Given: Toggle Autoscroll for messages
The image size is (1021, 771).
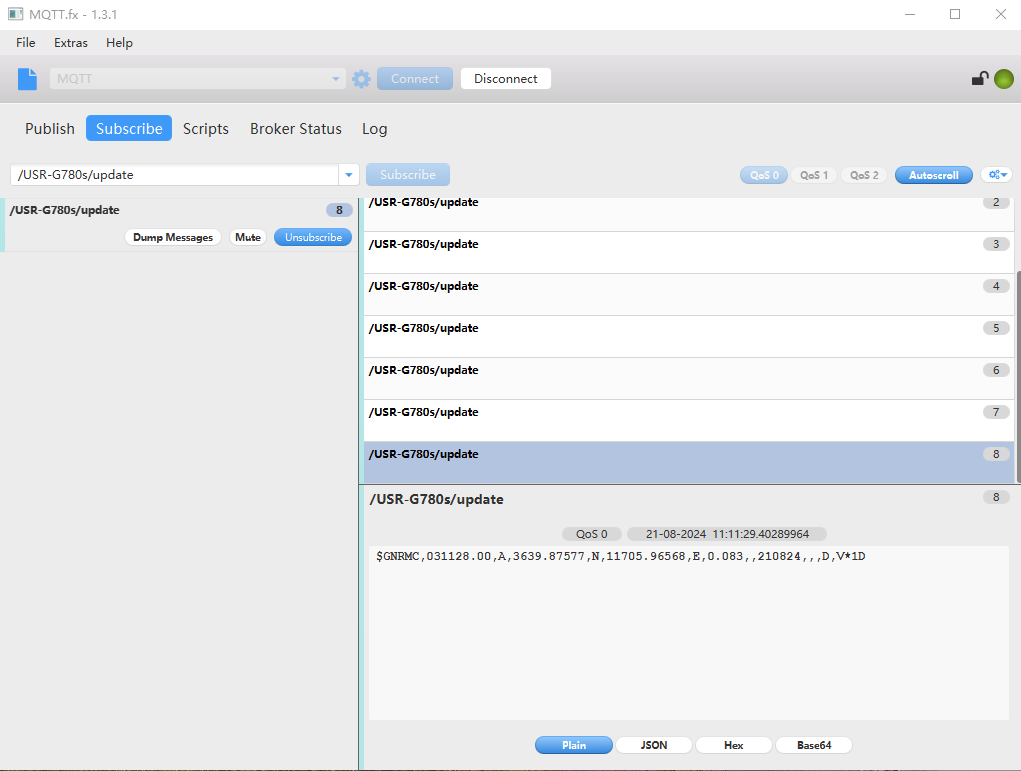Looking at the screenshot, I should (x=933, y=175).
